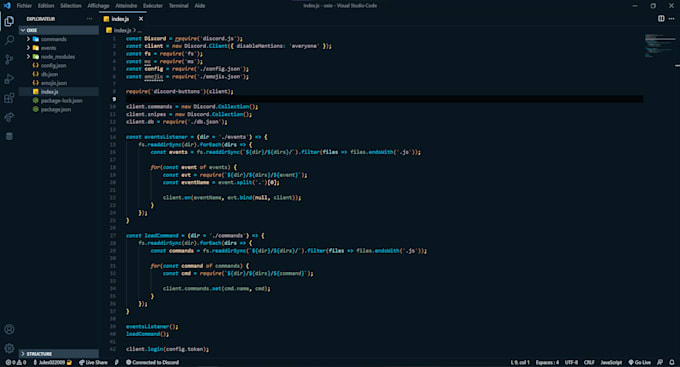680x367 pixels.
Task: Click the VS Code logo icon
Action: [x=7, y=6]
